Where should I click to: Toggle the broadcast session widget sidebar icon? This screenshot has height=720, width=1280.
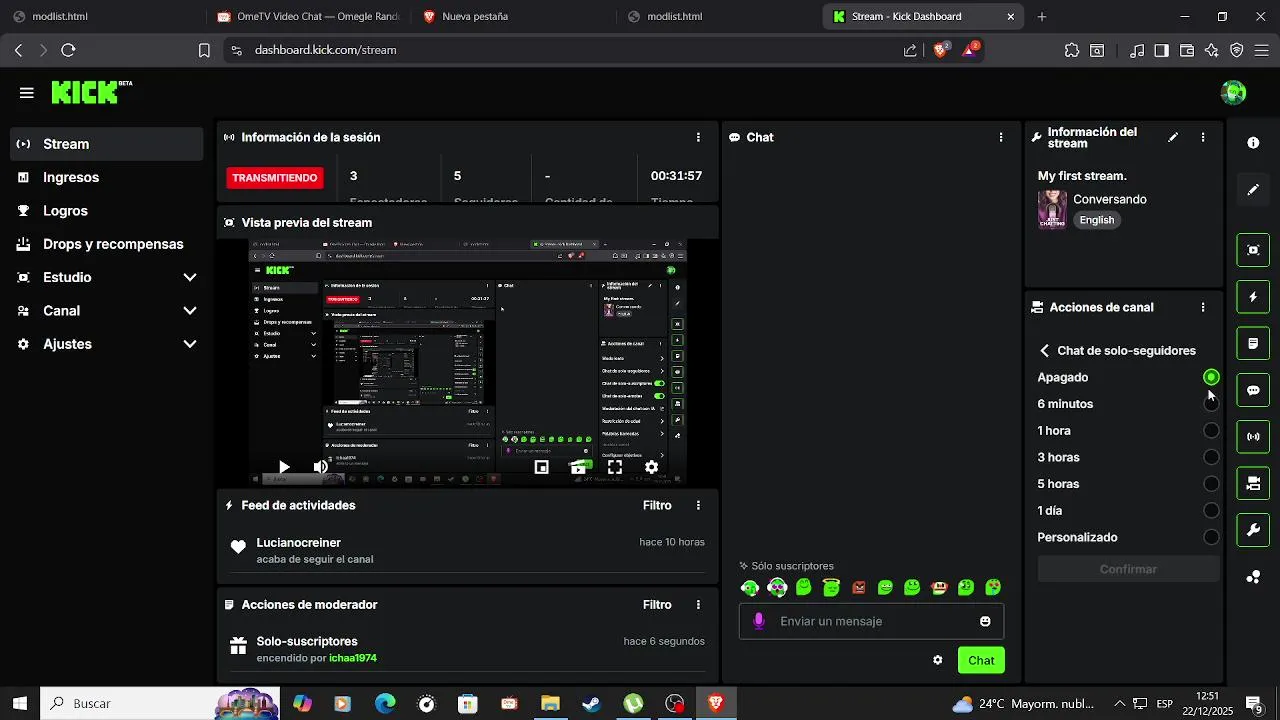coord(1253,437)
